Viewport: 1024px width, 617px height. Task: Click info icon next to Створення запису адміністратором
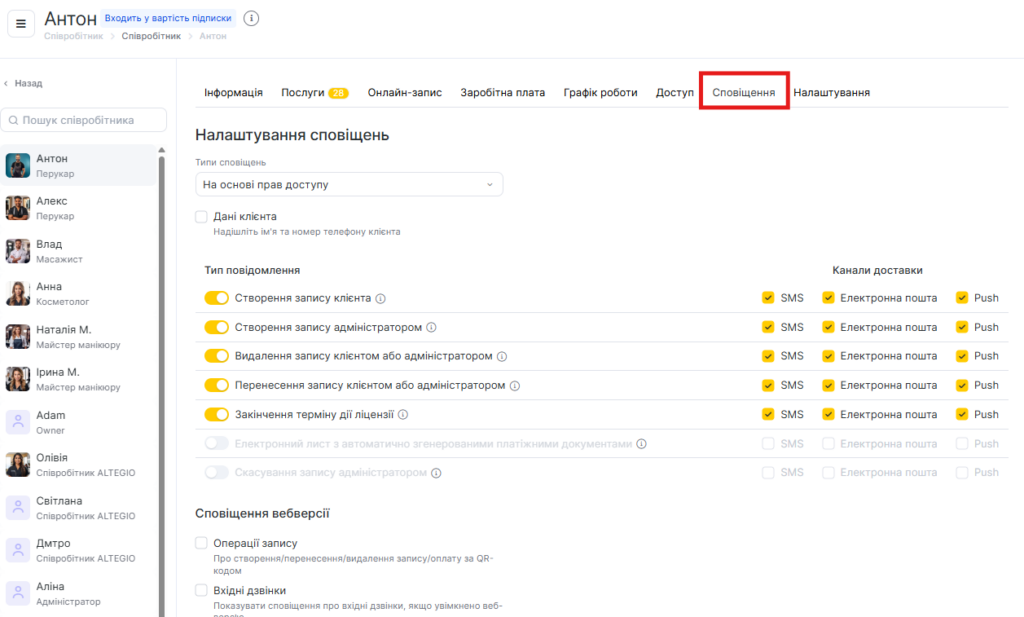point(431,327)
